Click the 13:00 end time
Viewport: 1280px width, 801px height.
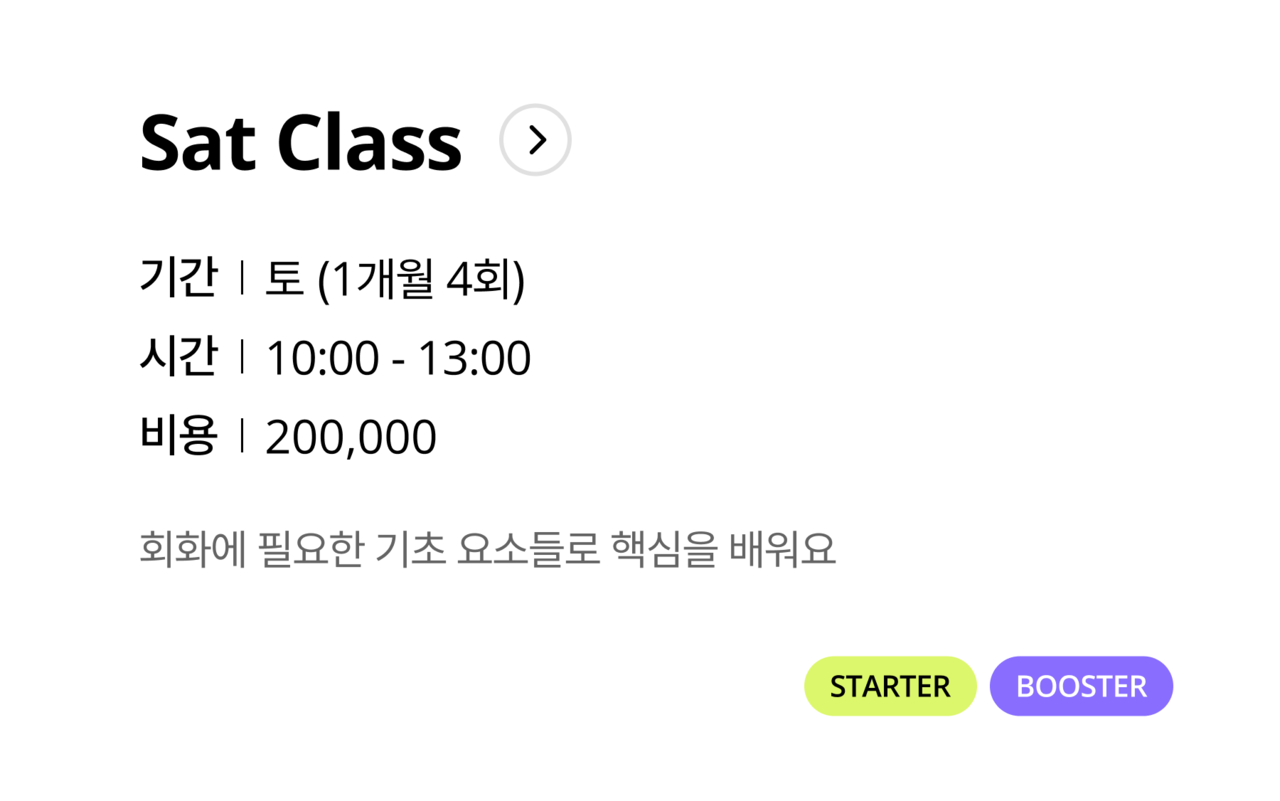pos(474,359)
